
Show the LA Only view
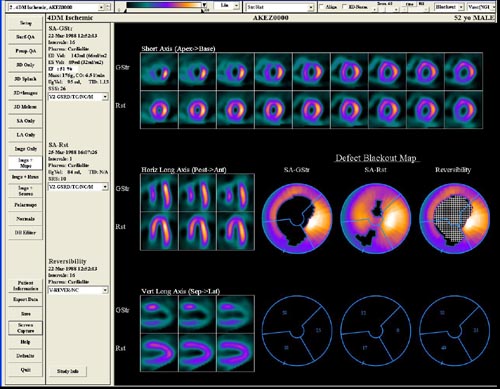point(26,135)
